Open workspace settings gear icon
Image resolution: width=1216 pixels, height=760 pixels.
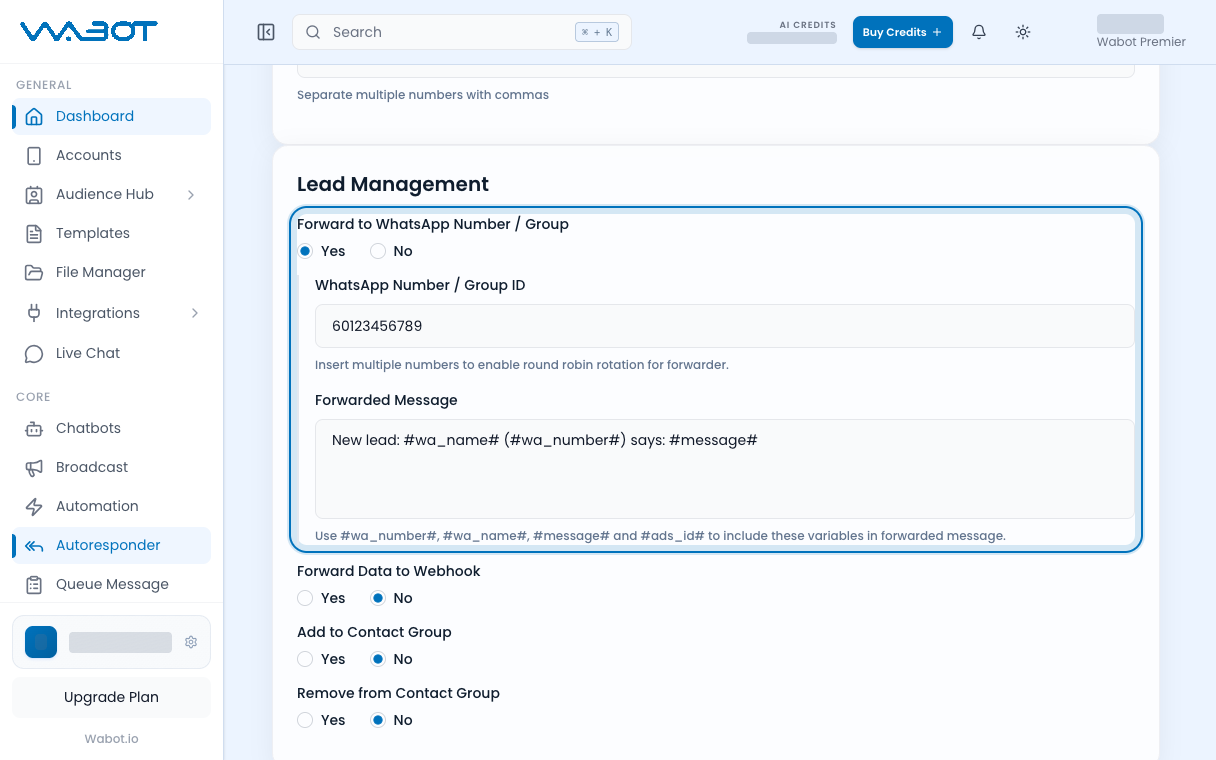click(x=191, y=642)
